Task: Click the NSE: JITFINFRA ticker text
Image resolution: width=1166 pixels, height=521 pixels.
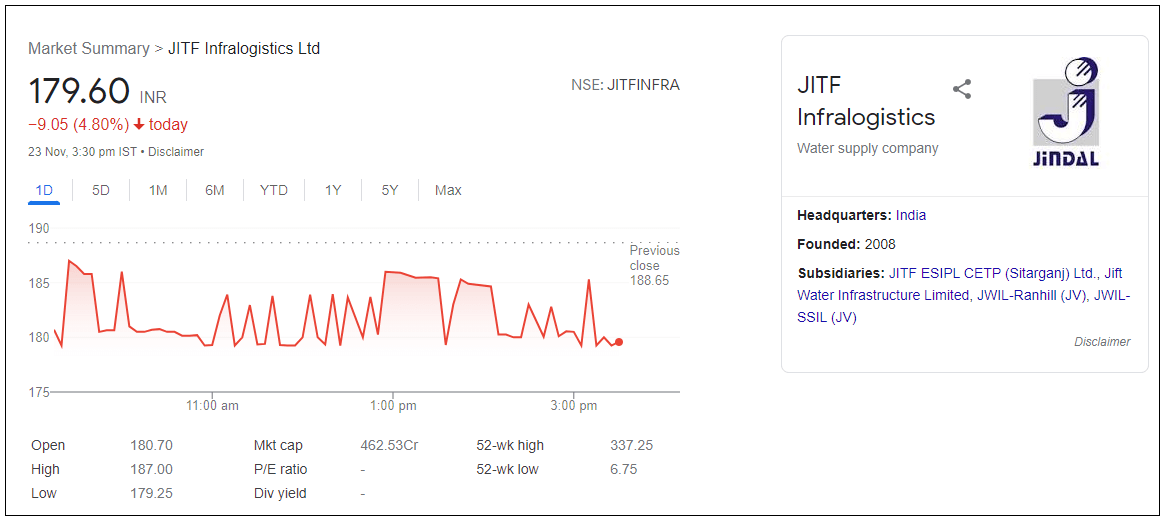Action: click(x=625, y=85)
